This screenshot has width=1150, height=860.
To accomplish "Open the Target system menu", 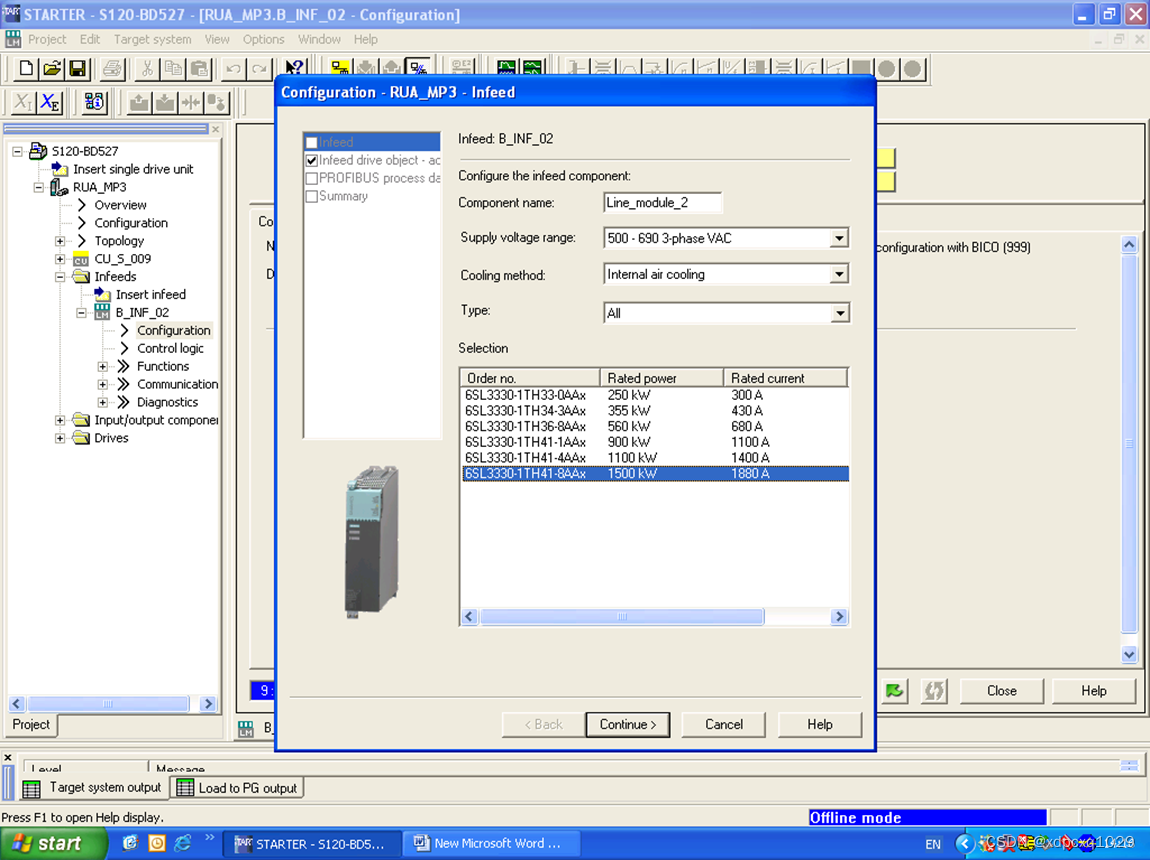I will (153, 40).
